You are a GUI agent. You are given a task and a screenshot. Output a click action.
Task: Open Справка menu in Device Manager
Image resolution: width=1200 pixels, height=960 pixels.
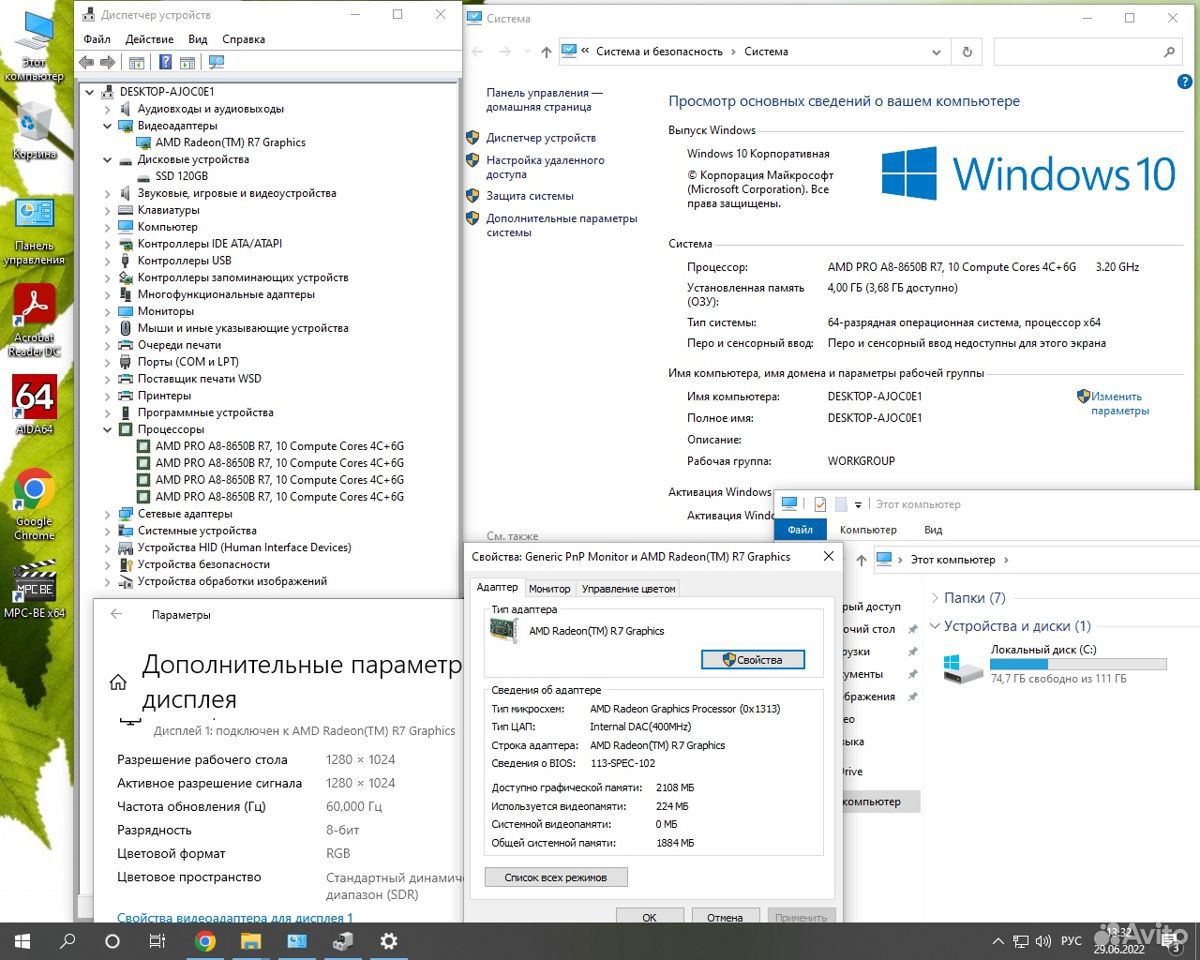coord(244,39)
